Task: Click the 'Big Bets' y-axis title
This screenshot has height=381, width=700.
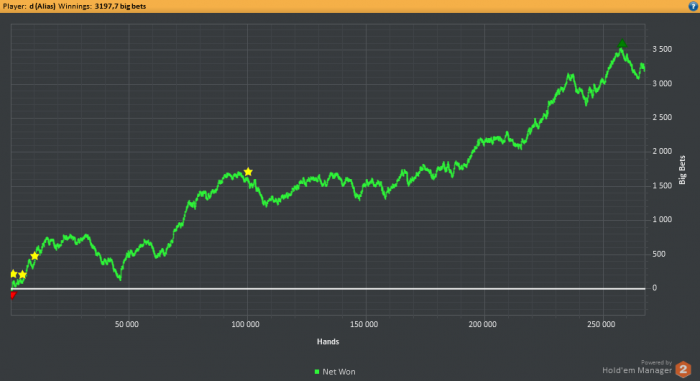Action: (x=682, y=170)
